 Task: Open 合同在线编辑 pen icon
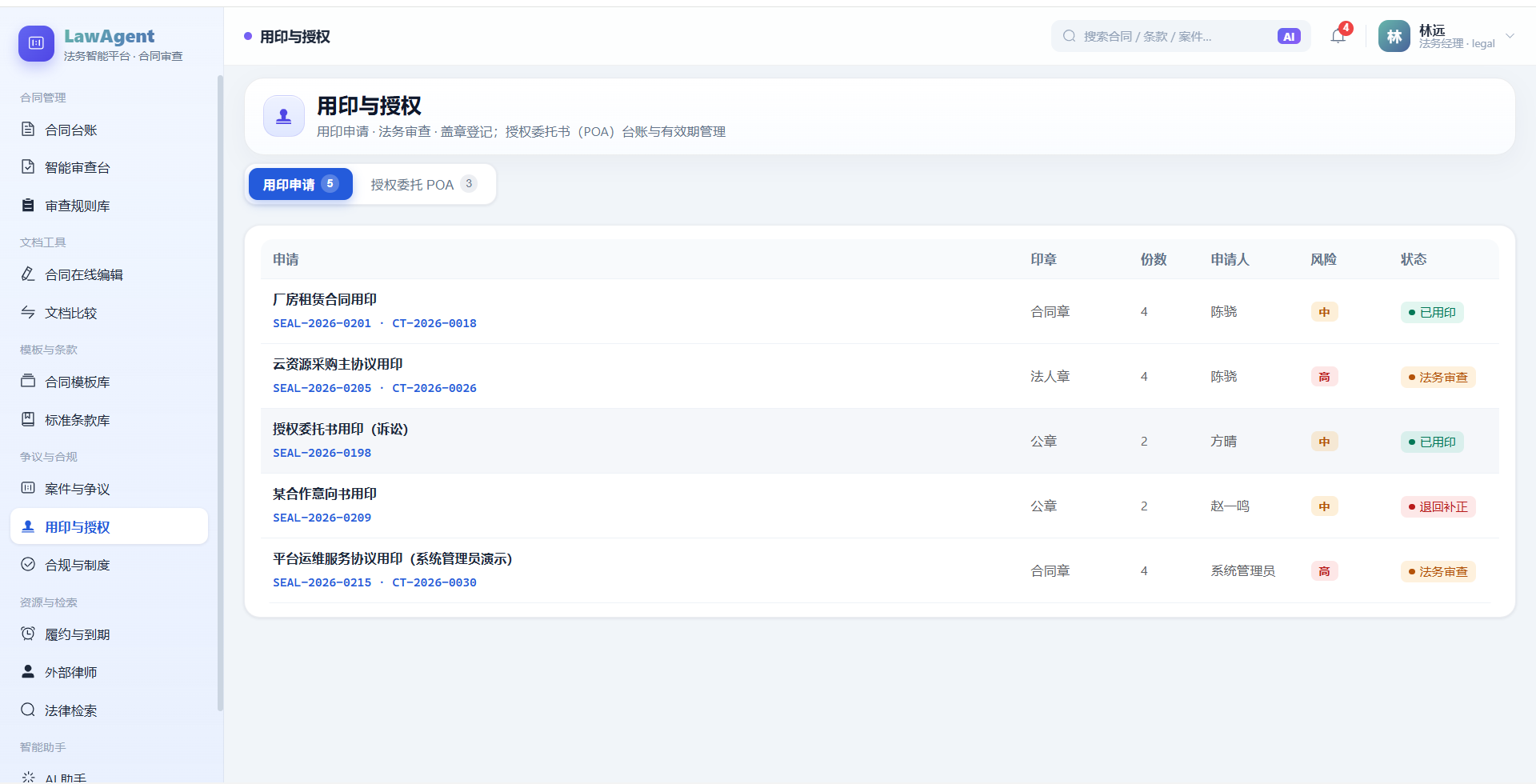click(28, 274)
